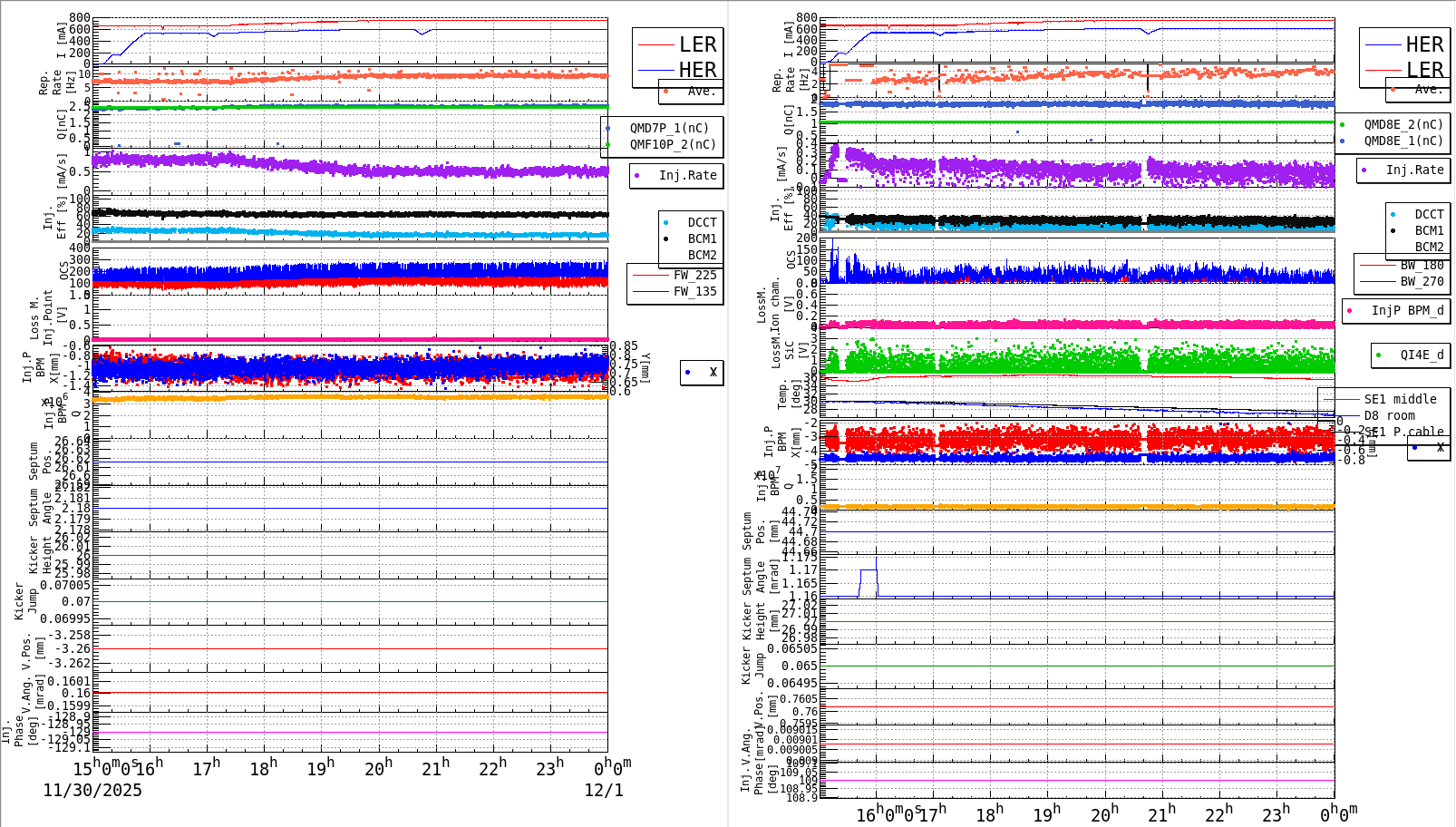Select the LER legend entry in left panel

[x=698, y=44]
